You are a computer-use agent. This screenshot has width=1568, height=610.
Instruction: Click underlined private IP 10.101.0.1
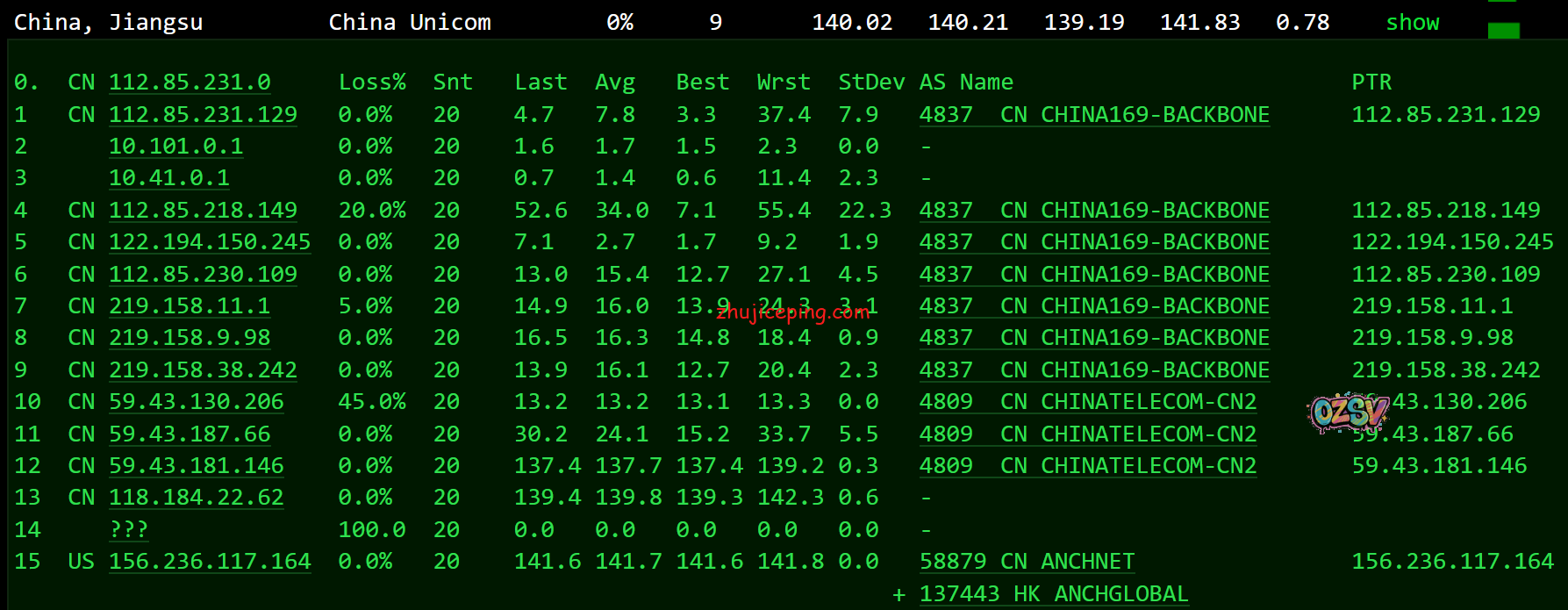click(175, 147)
